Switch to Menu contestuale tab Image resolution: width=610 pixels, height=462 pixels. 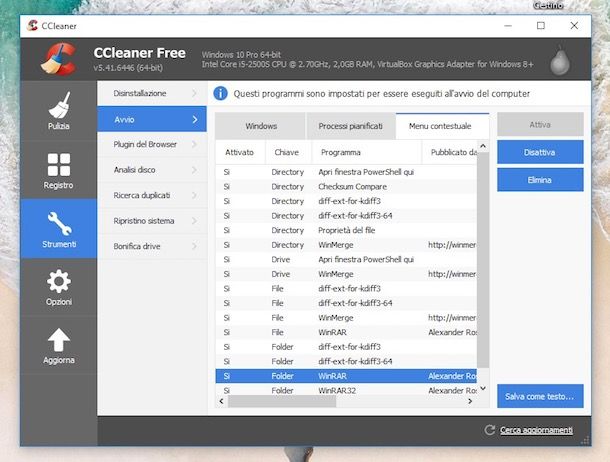[x=442, y=126]
